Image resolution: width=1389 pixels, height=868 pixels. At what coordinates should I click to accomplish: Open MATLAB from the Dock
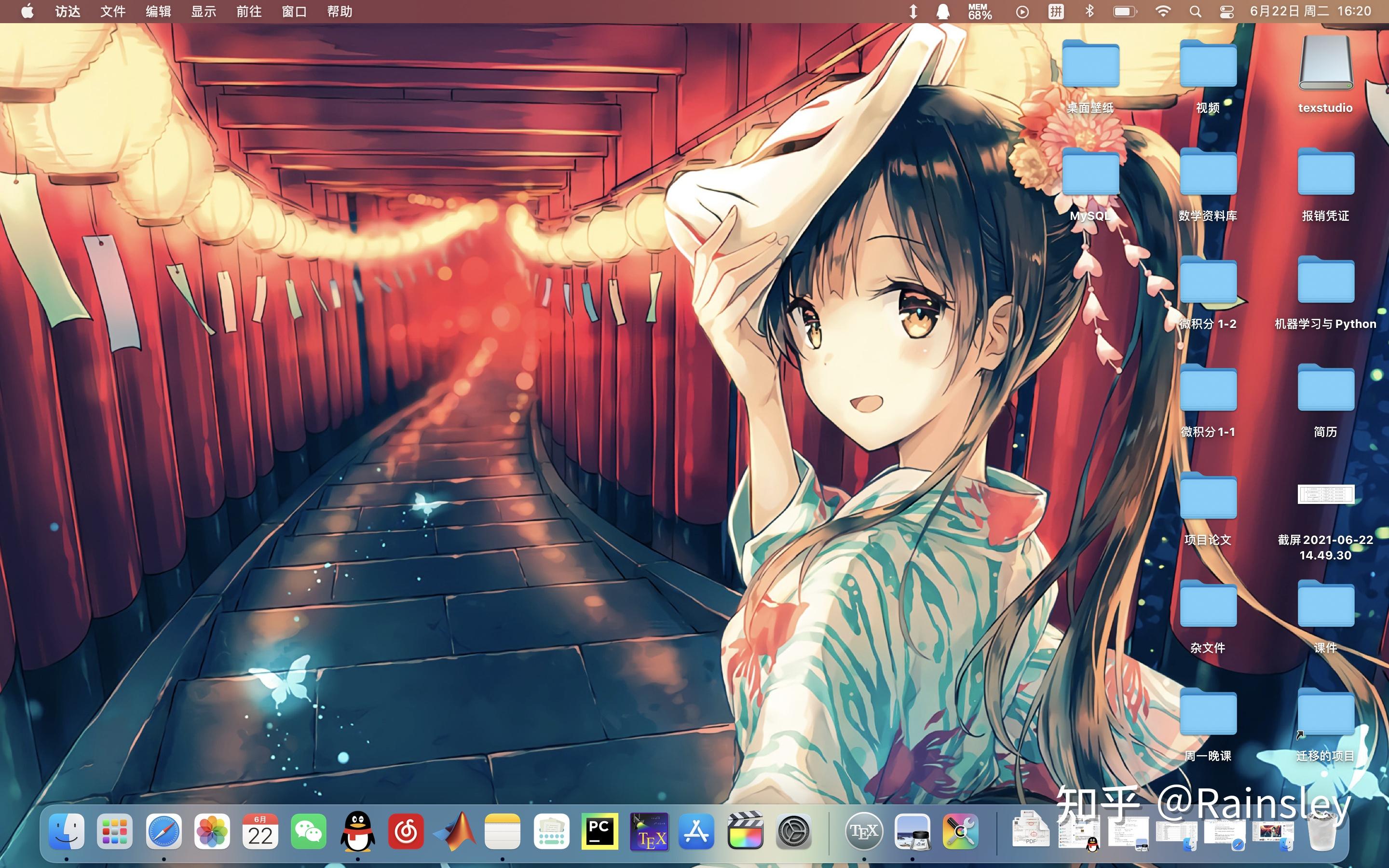454,831
